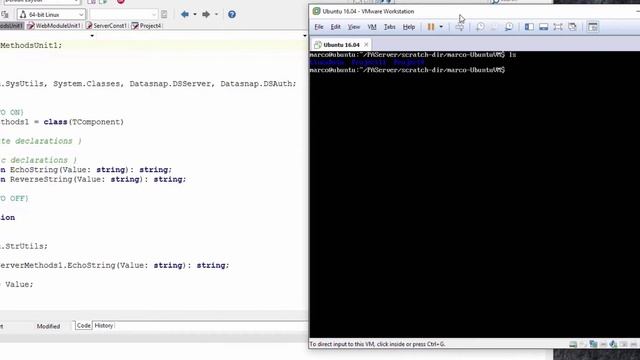
Task: Pause the VM with the orange pause button
Action: click(431, 27)
